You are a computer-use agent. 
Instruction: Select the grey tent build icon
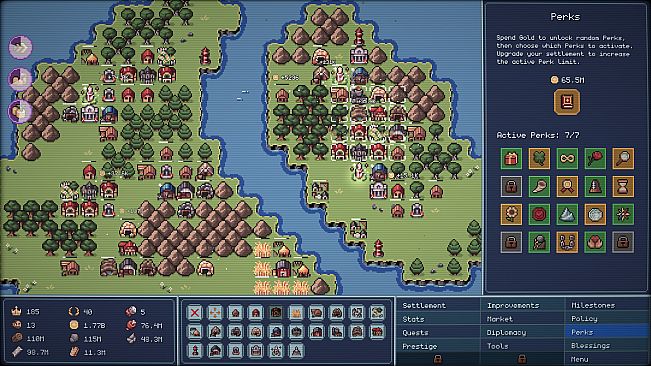pyautogui.click(x=296, y=351)
